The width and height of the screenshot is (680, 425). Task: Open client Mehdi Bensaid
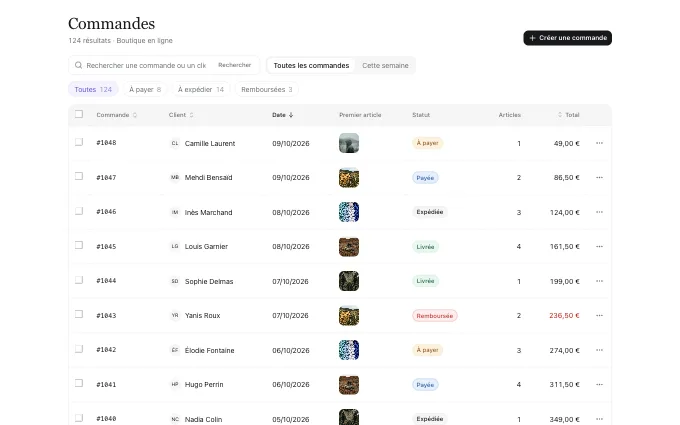pyautogui.click(x=209, y=177)
